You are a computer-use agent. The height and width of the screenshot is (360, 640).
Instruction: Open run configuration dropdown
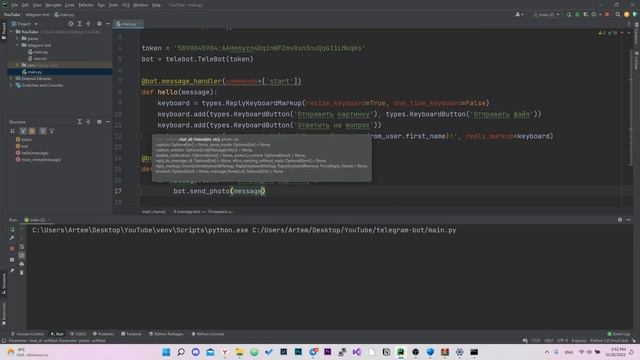coord(547,14)
